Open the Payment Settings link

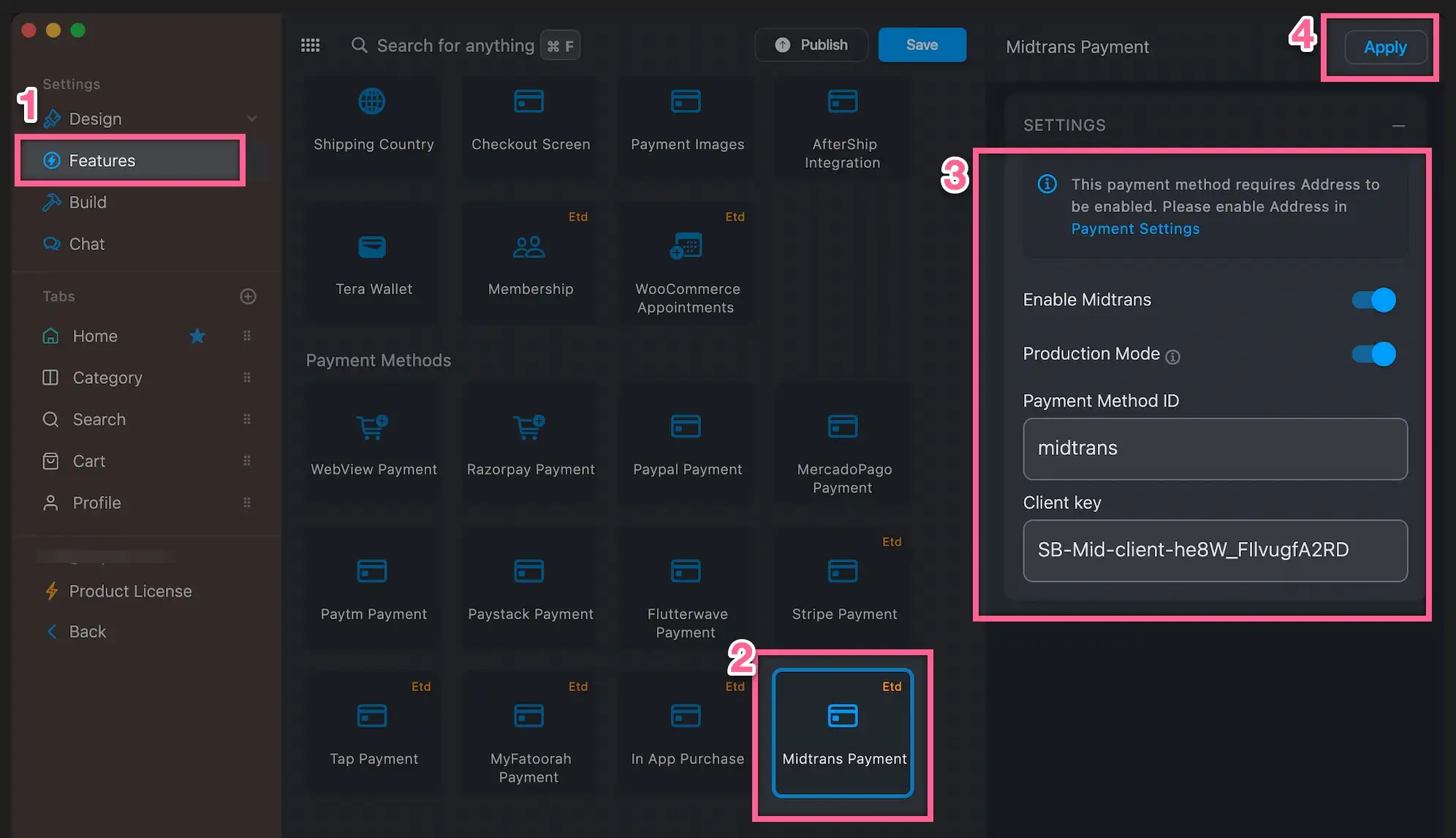[x=1135, y=229]
